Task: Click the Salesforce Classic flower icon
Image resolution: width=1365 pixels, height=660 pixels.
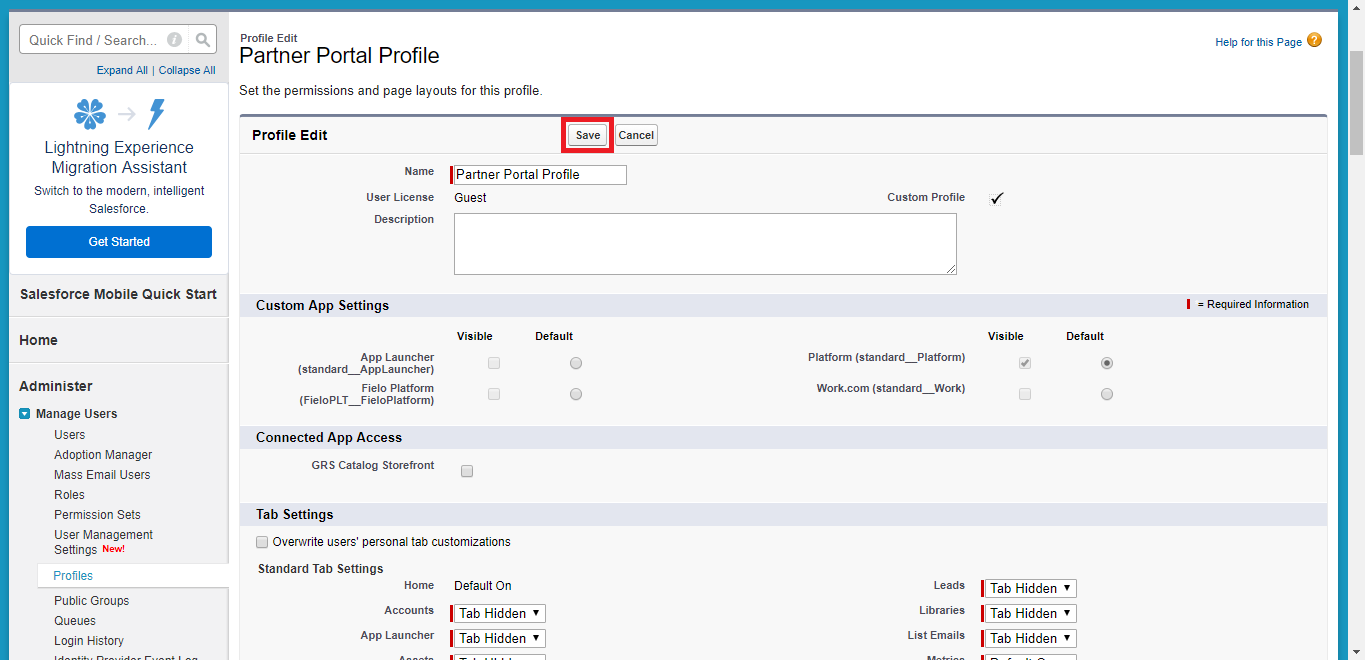Action: coord(90,114)
